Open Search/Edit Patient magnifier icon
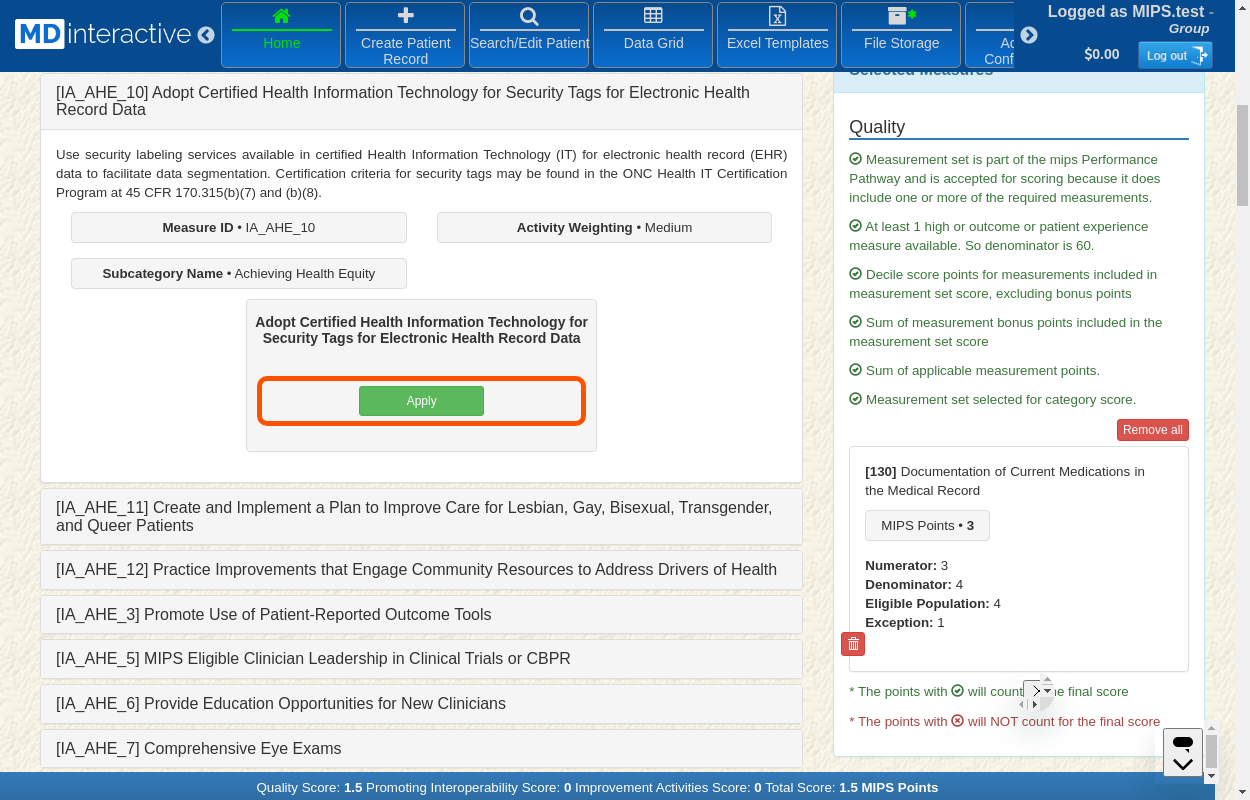This screenshot has width=1250, height=800. [529, 16]
